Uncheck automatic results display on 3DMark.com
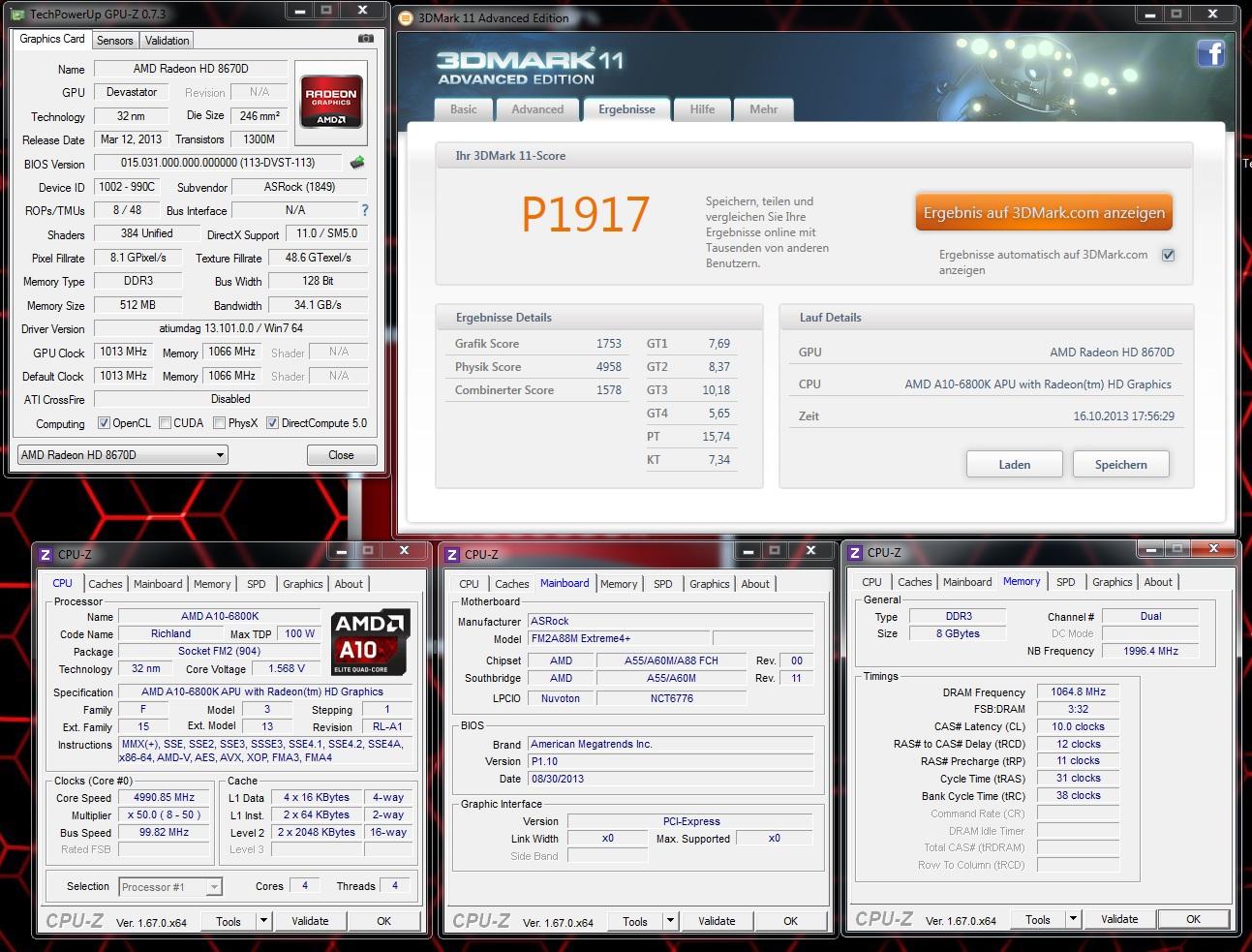Screen dimensions: 1252x952 point(1168,255)
